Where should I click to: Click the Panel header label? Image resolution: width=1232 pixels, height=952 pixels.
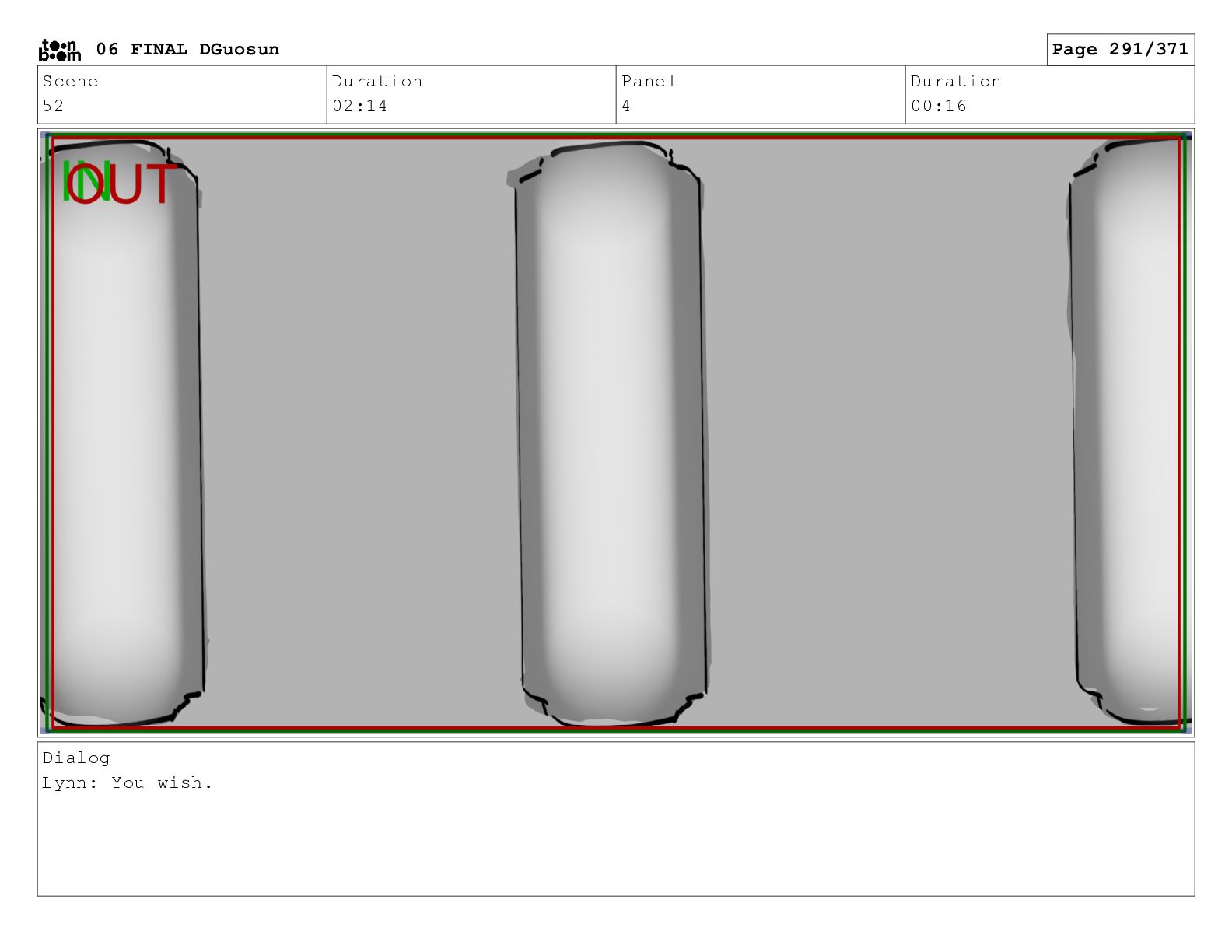click(649, 82)
